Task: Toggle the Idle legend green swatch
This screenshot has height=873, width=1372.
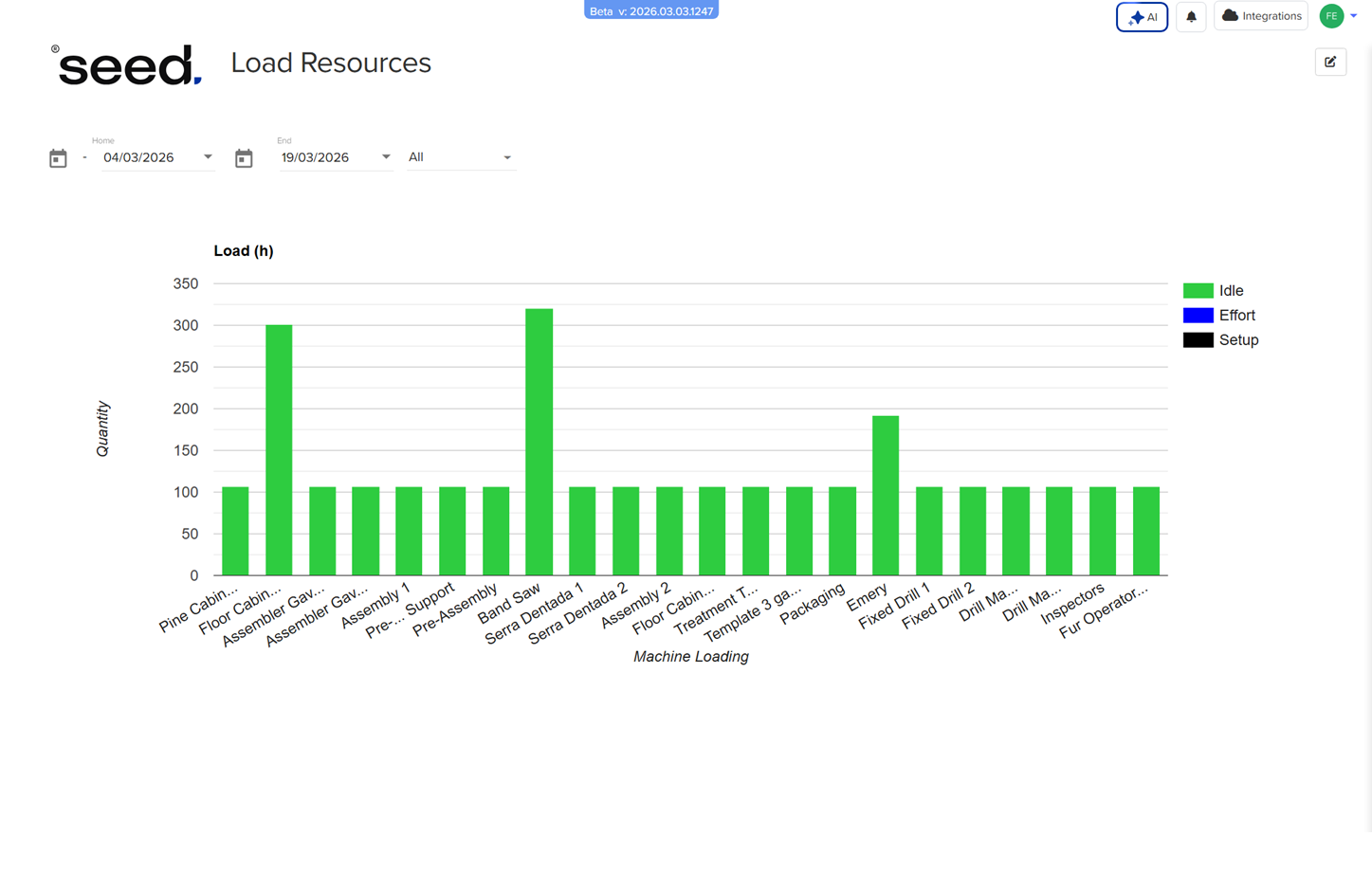Action: coord(1198,291)
